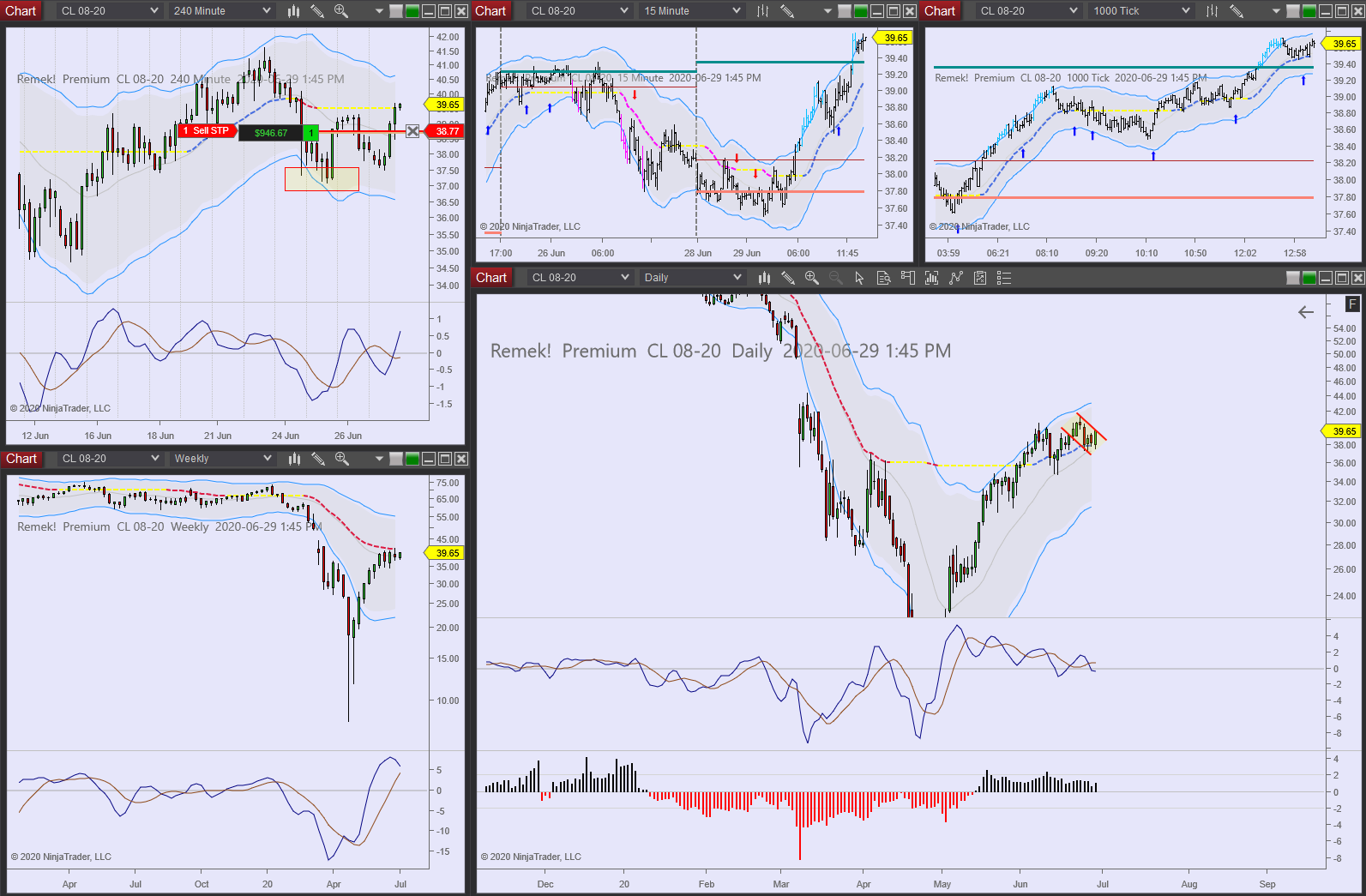The width and height of the screenshot is (1366, 896).
Task: Open chart style icon in 240 Minute chart
Action: (294, 11)
